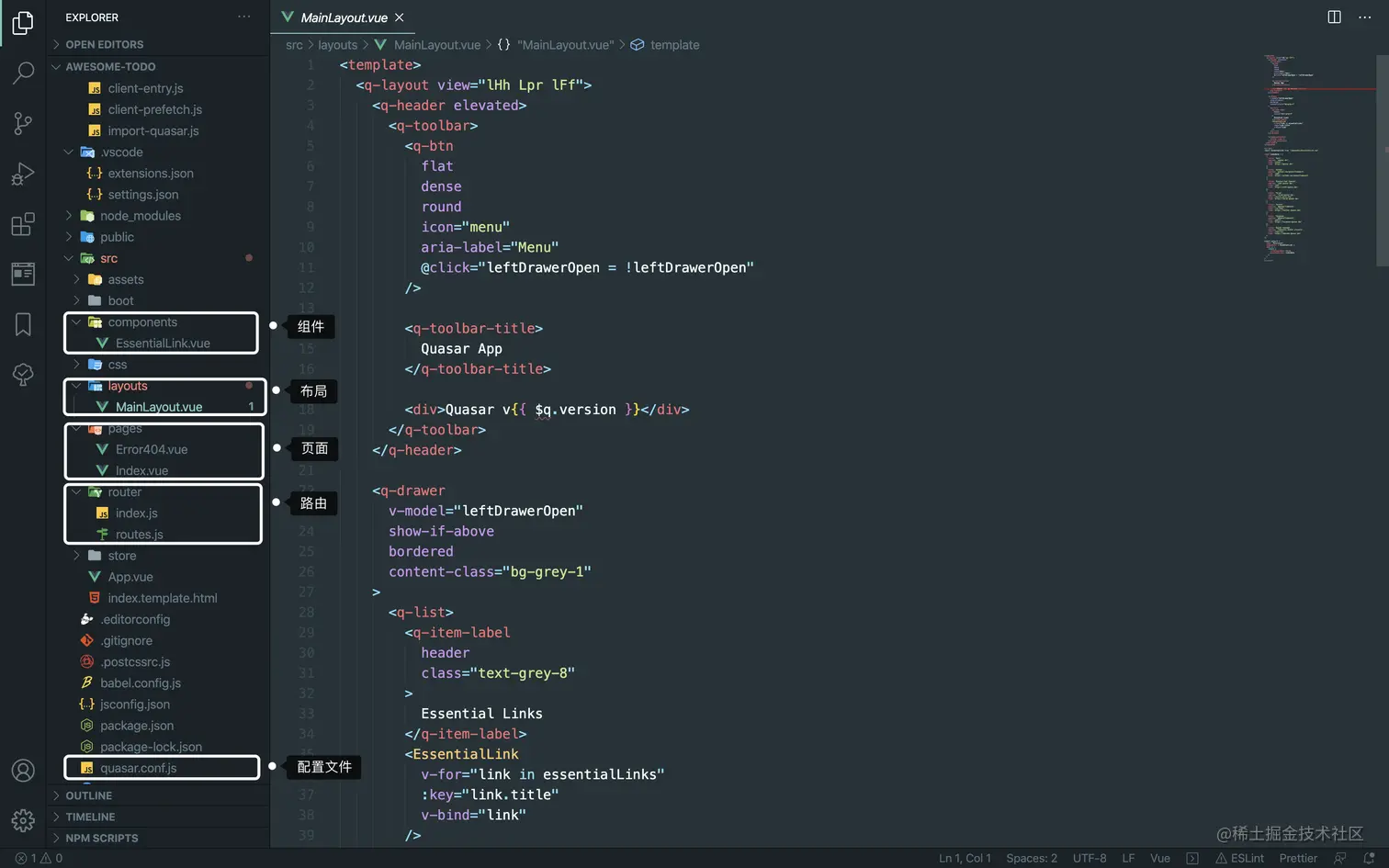Click the Explorer more actions ellipsis

point(243,17)
